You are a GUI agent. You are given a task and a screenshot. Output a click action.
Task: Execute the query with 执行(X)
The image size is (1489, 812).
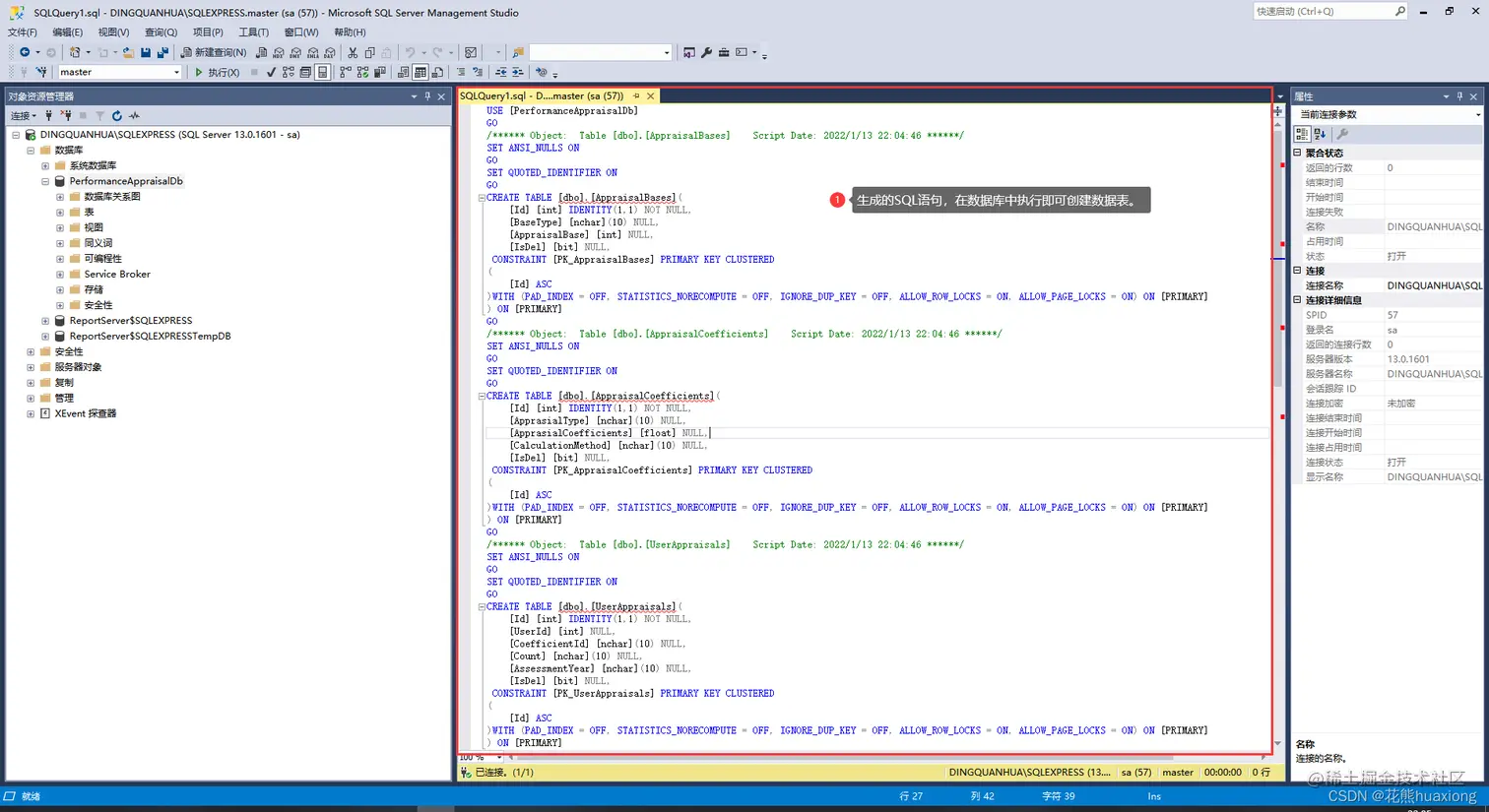(217, 72)
